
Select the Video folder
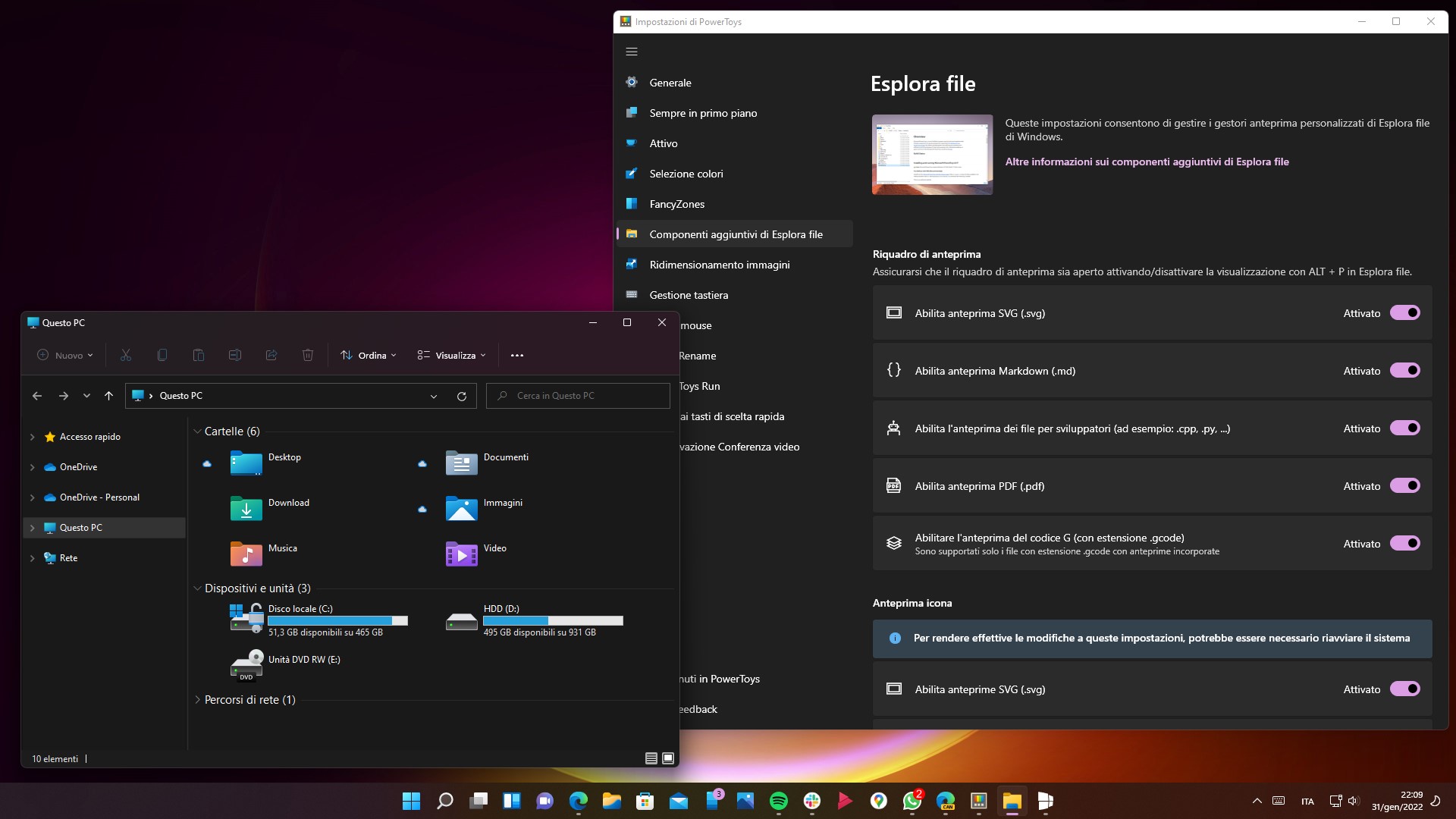click(475, 554)
